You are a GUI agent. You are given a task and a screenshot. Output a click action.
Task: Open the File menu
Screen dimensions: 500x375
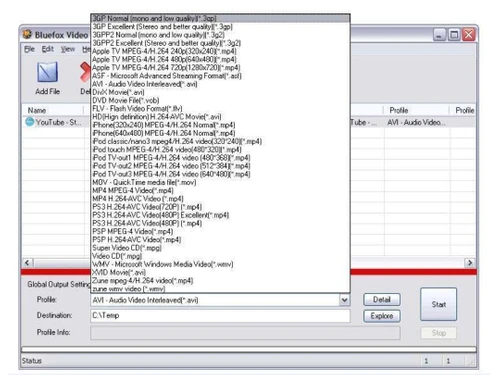tap(29, 49)
